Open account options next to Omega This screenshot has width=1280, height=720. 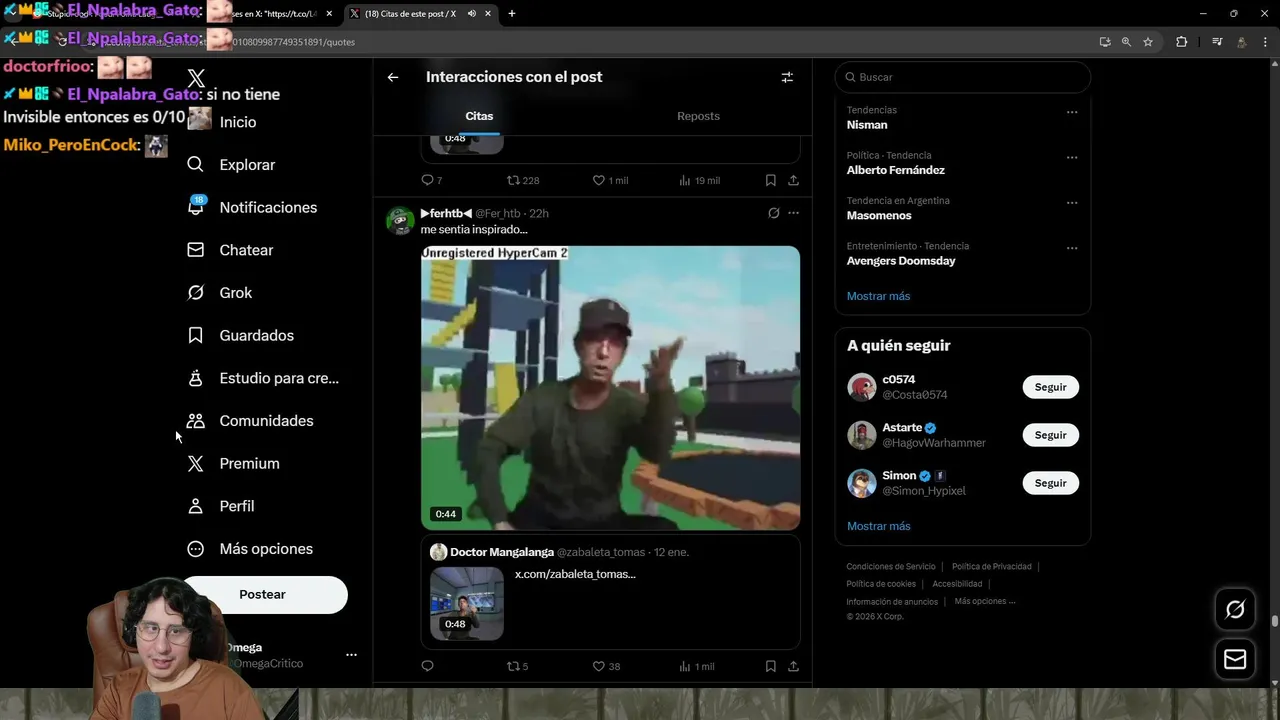click(x=351, y=655)
